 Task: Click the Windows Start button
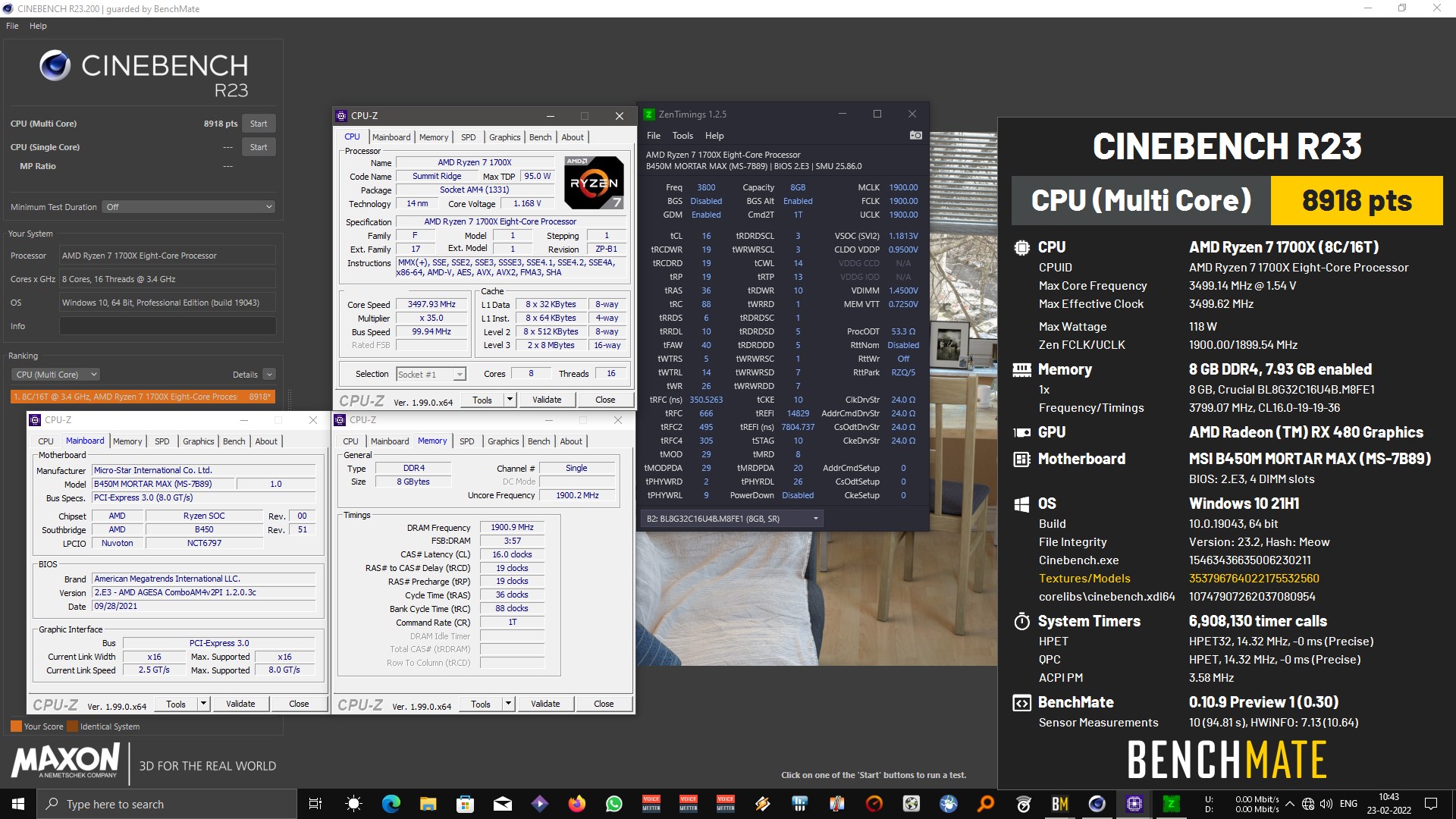18,804
